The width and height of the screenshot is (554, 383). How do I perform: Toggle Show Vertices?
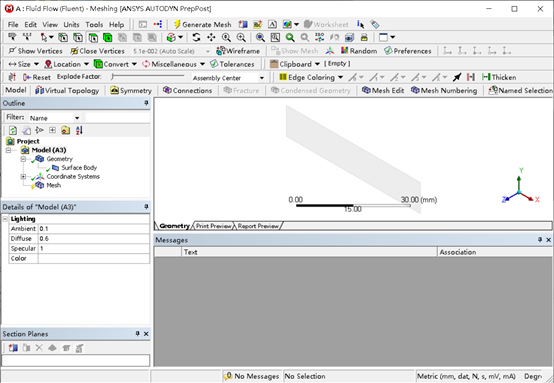click(x=35, y=51)
